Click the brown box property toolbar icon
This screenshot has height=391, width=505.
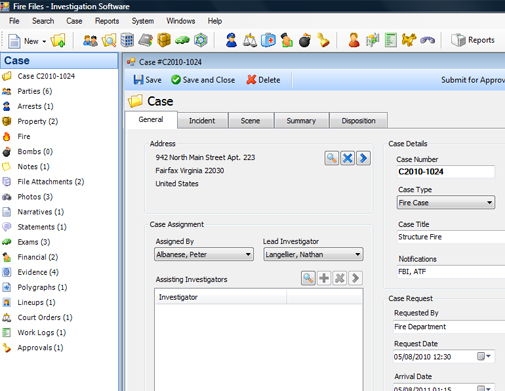point(164,40)
